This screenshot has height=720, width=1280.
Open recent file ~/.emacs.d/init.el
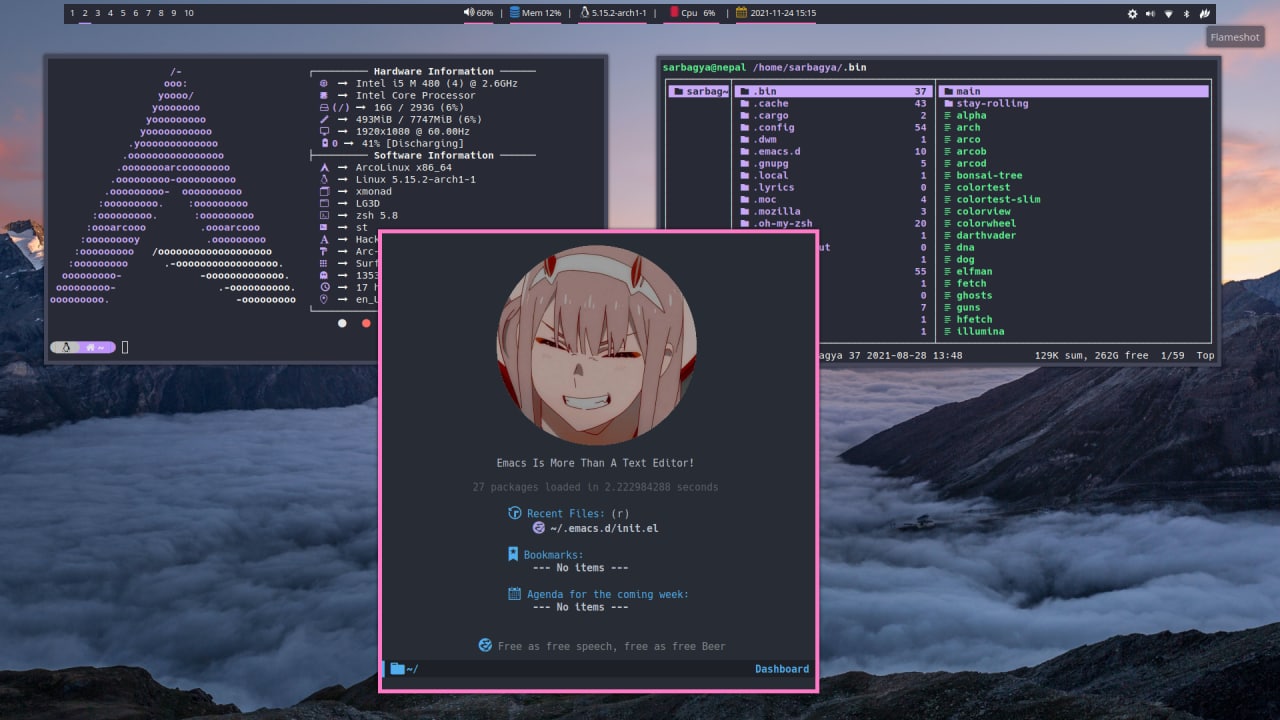[x=604, y=528]
